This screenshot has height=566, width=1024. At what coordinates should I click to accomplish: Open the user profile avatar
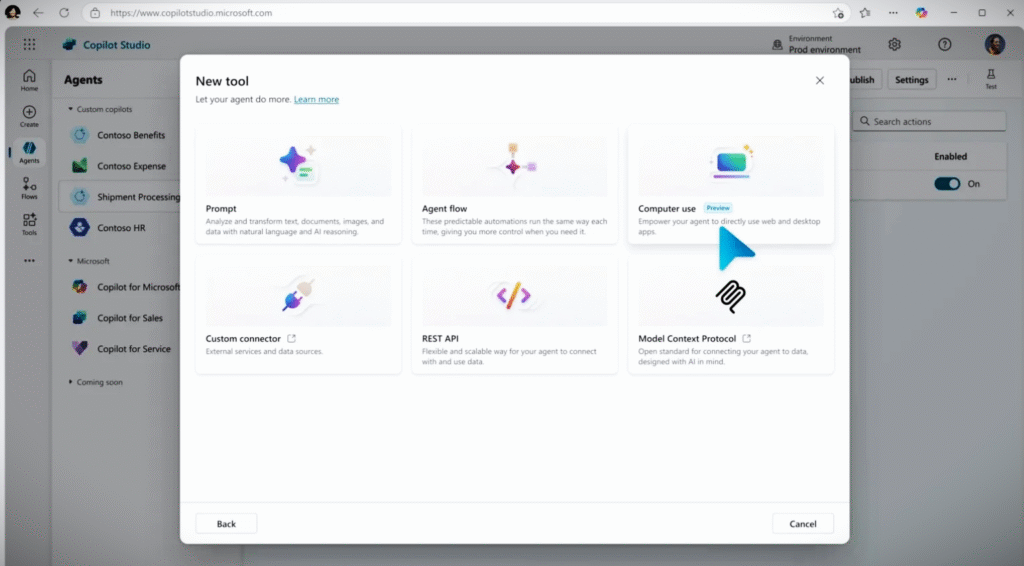995,44
